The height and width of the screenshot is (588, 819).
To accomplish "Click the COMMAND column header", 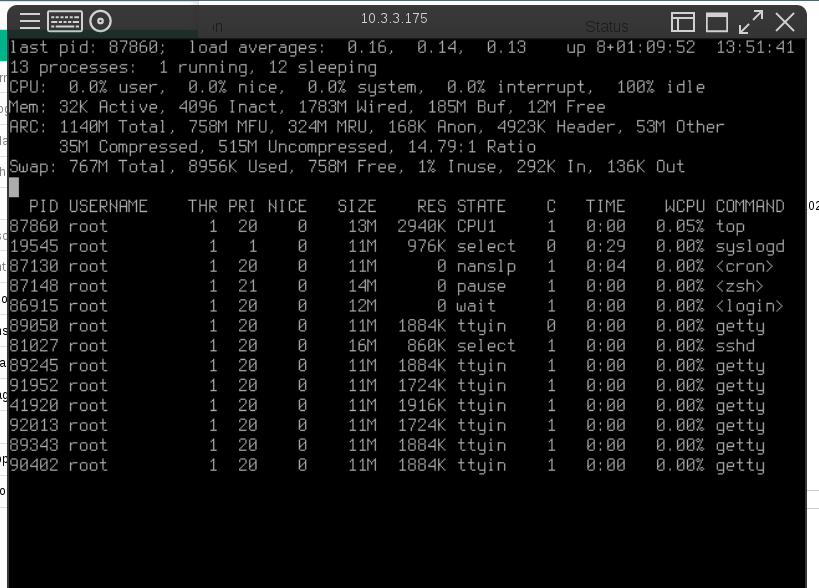I will 749,206.
